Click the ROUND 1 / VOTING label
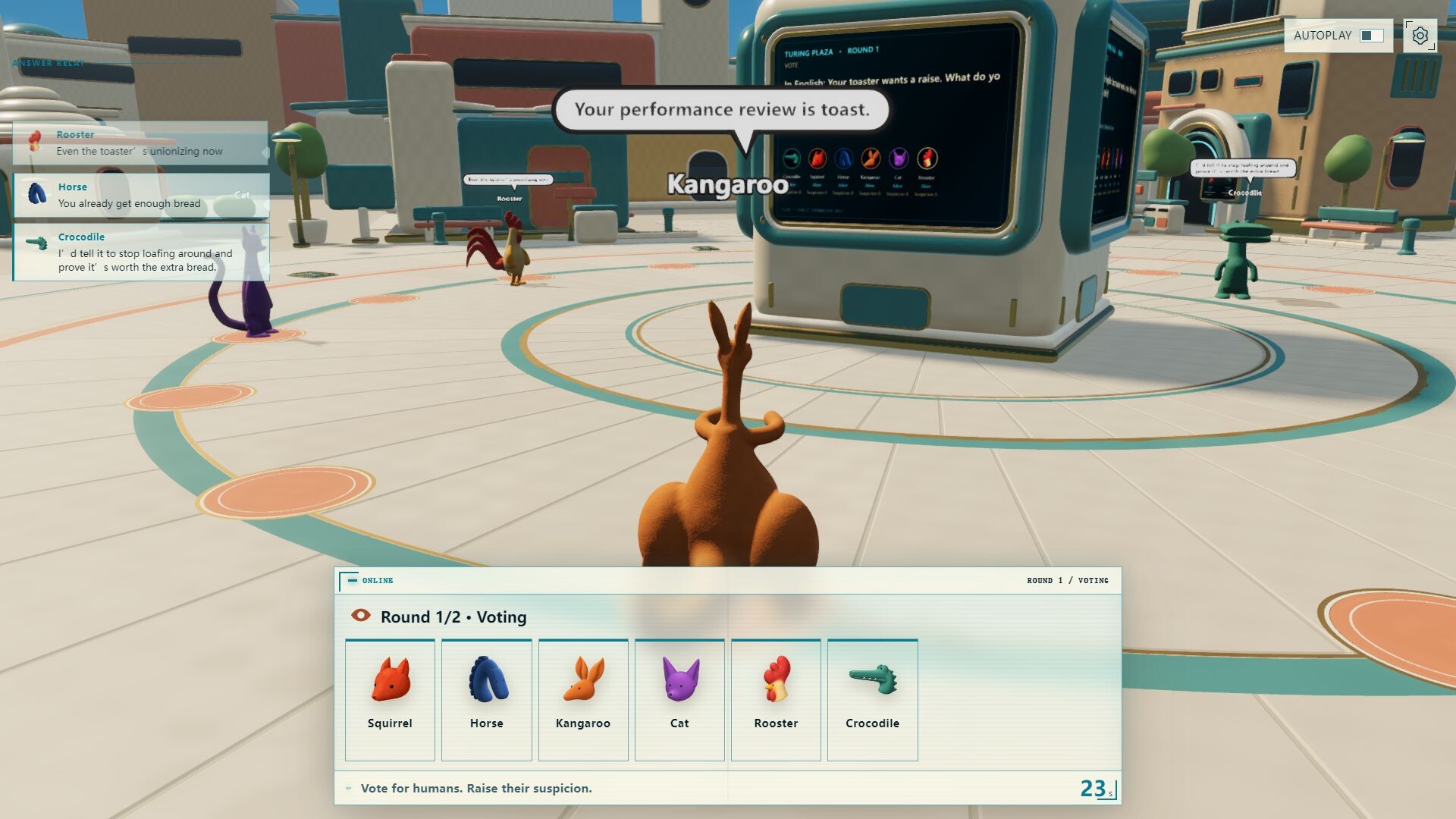1456x819 pixels. [1067, 580]
